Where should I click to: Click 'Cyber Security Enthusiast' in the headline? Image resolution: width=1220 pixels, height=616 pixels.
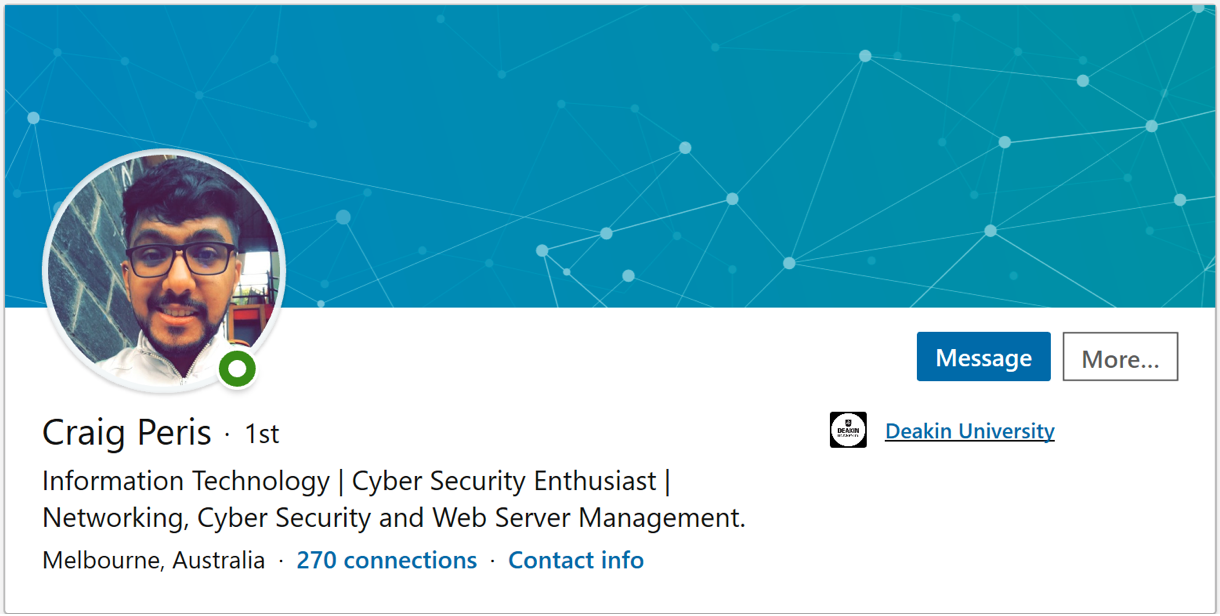tap(504, 481)
